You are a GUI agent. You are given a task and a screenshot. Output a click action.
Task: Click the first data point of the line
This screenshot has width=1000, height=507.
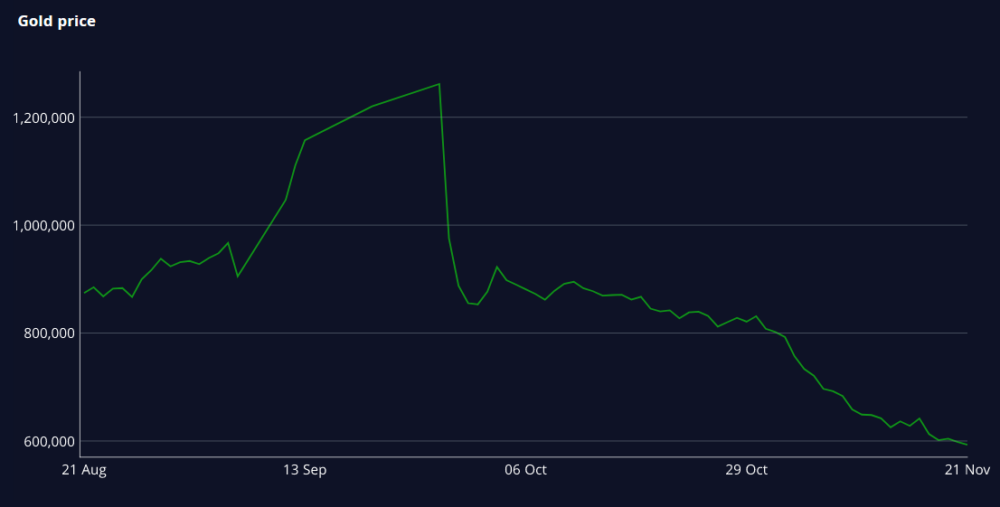(x=84, y=293)
